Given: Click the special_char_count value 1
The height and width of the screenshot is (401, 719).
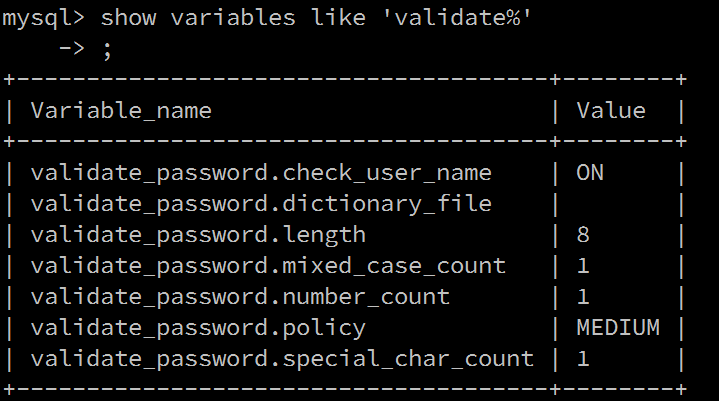Looking at the screenshot, I should click(583, 359).
